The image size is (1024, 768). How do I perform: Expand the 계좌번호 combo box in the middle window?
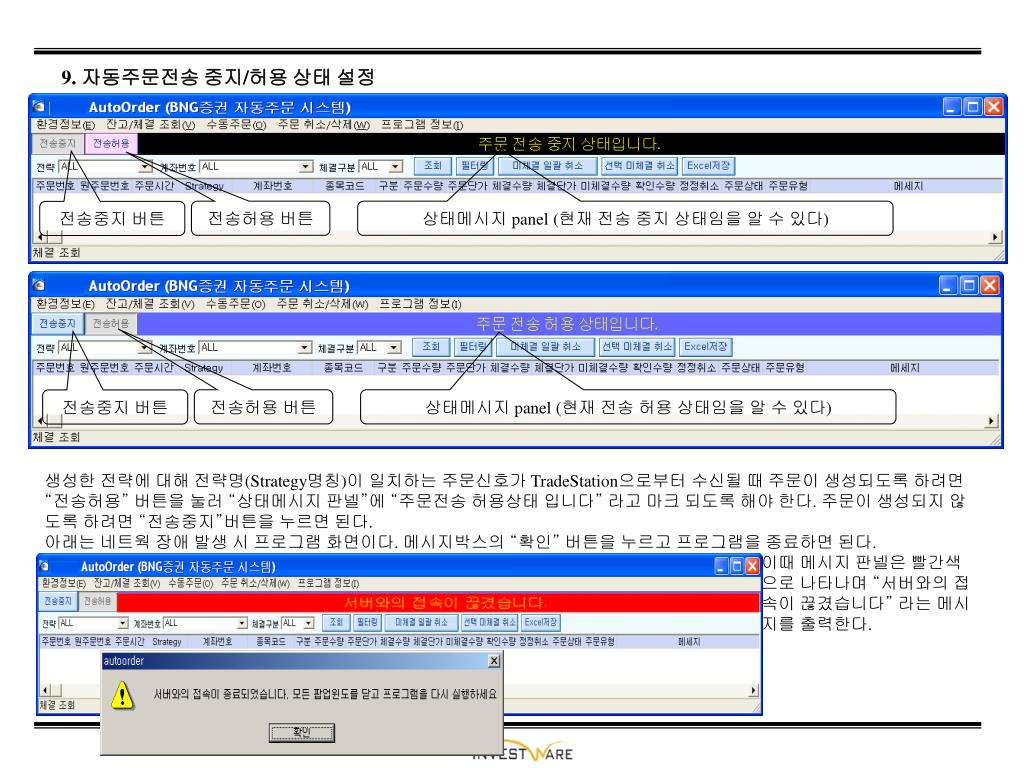pos(304,347)
